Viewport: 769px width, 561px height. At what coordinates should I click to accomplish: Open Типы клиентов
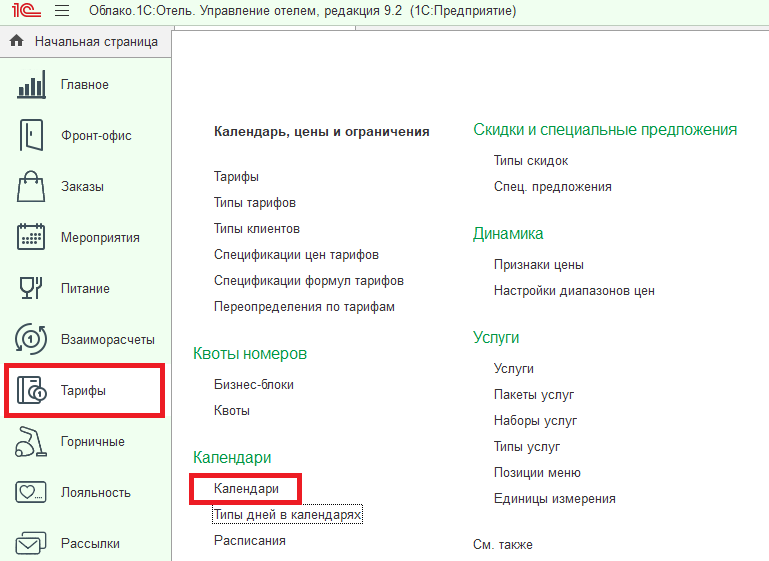point(257,229)
